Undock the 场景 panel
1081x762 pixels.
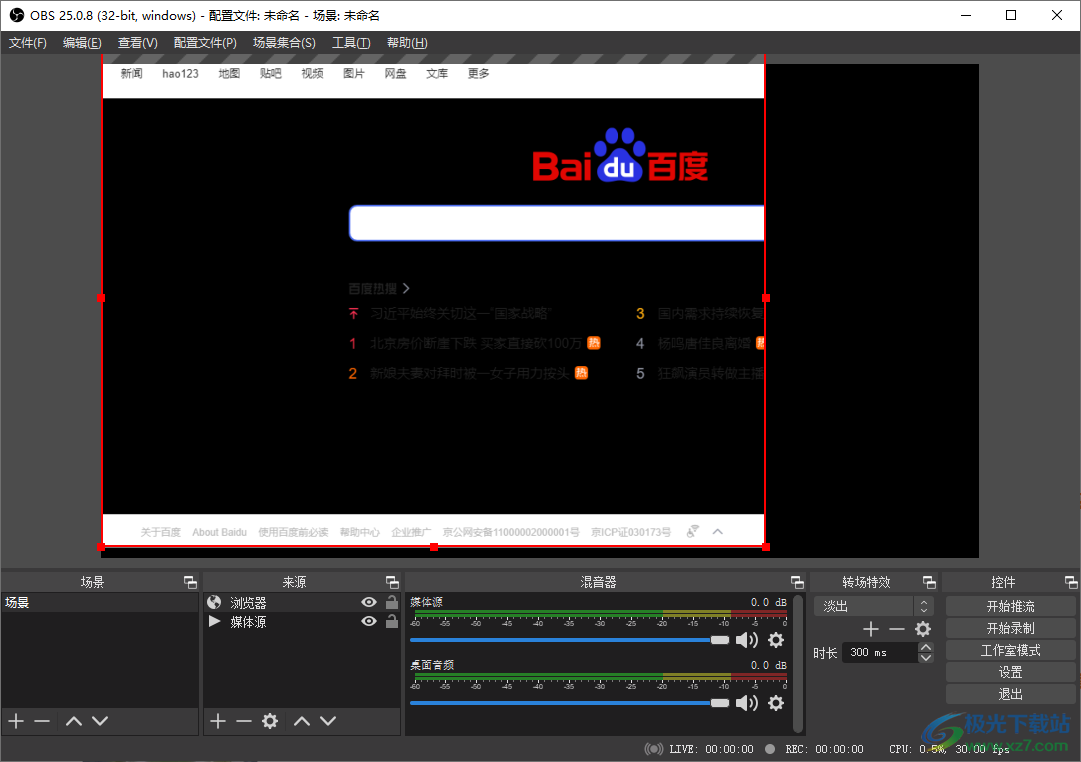coord(190,582)
